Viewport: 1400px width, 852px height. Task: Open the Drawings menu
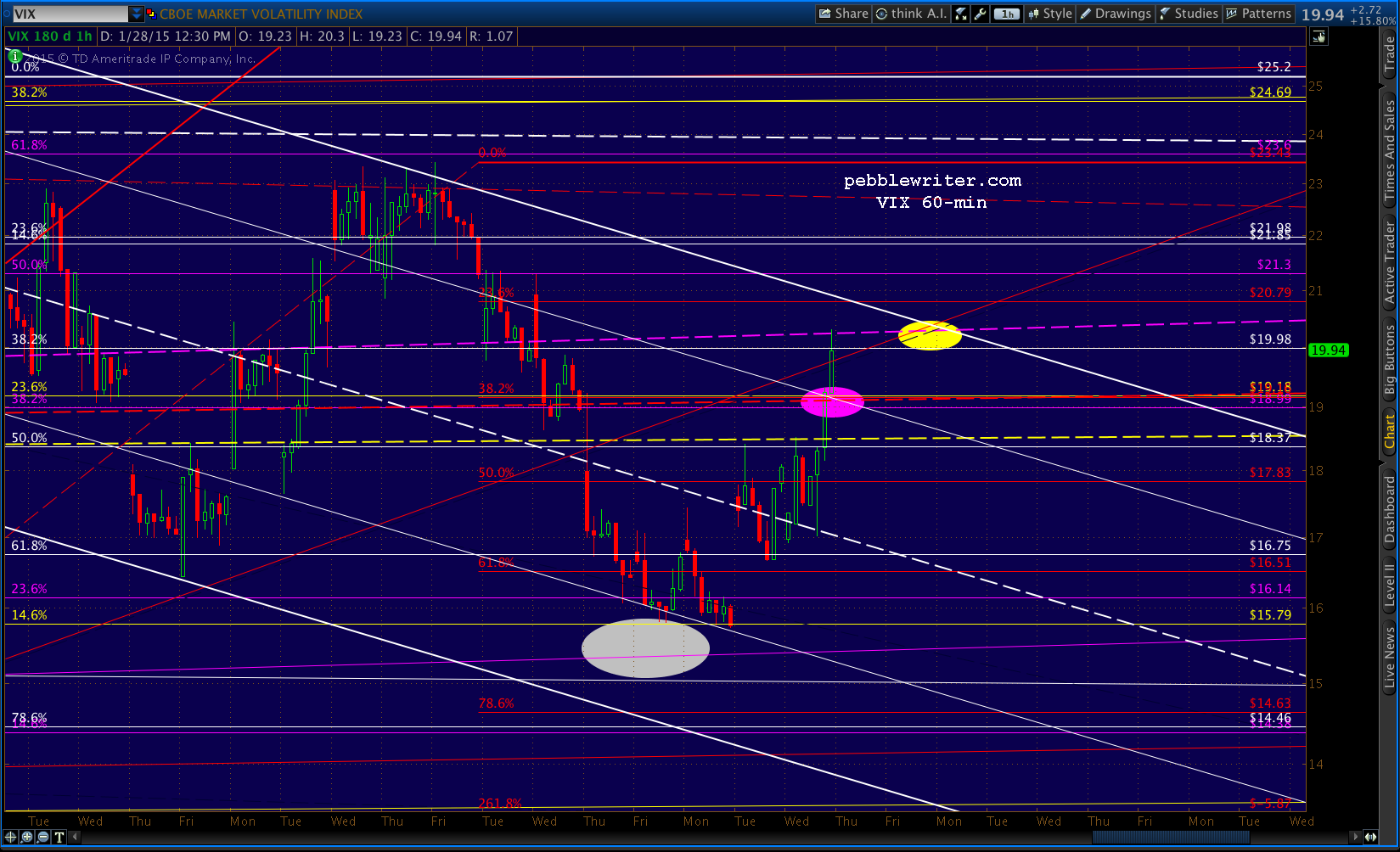[1116, 14]
